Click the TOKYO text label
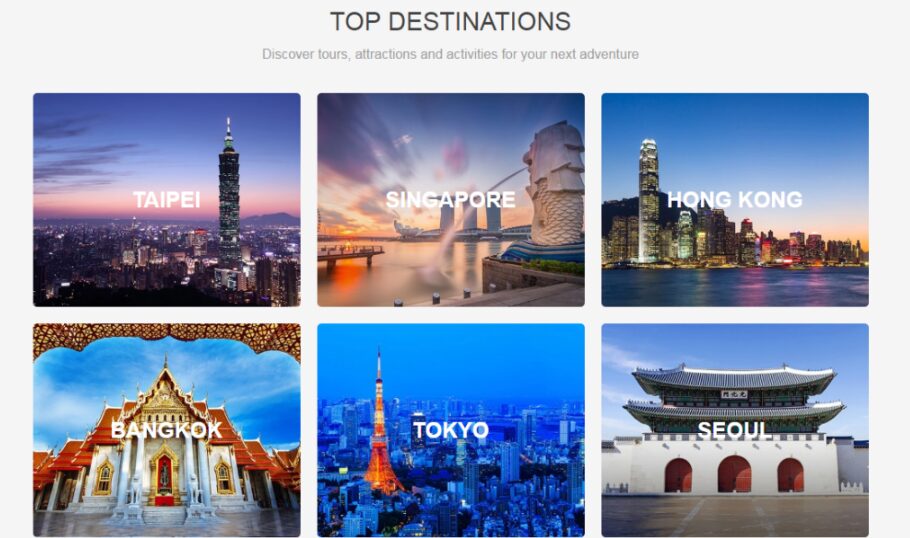 [x=451, y=430]
